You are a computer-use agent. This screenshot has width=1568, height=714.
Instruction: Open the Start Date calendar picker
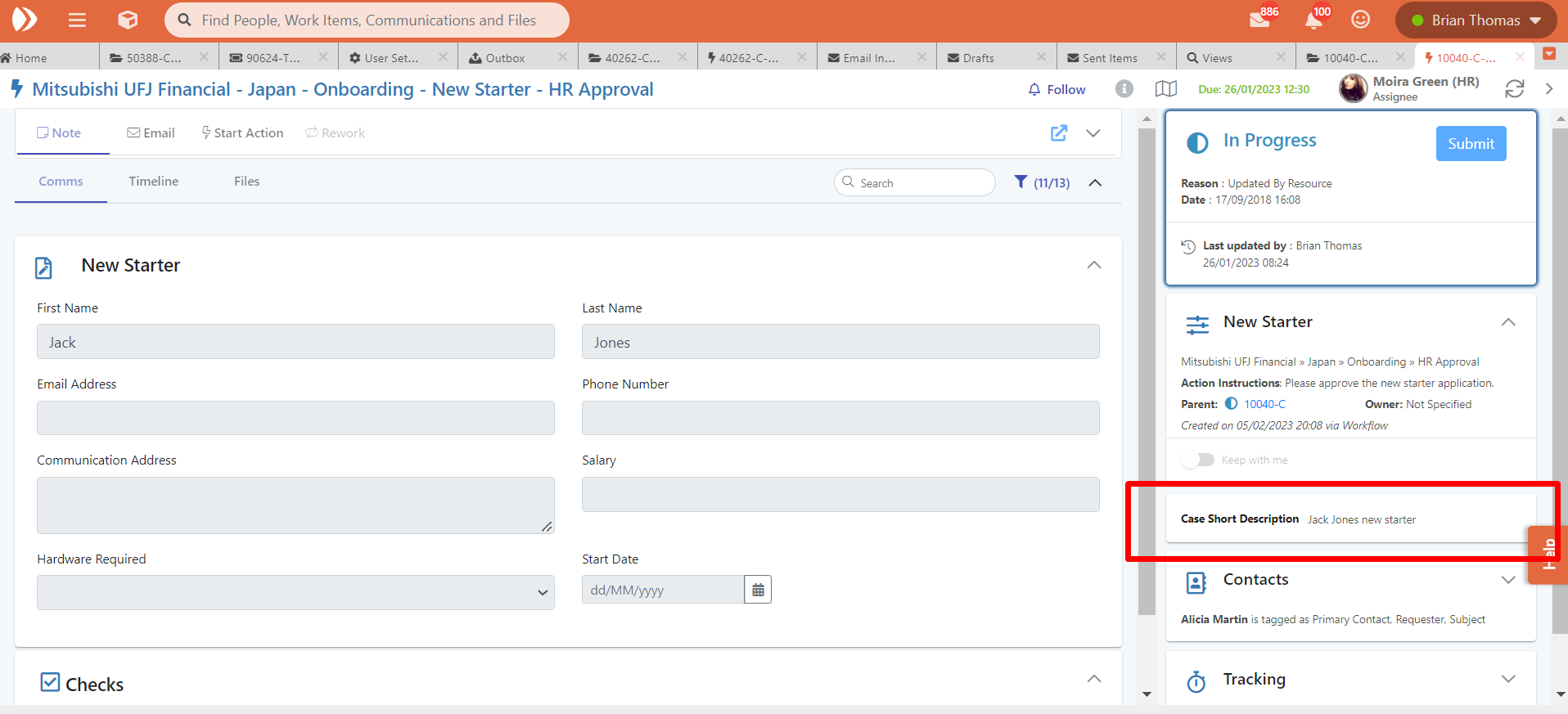pyautogui.click(x=758, y=590)
